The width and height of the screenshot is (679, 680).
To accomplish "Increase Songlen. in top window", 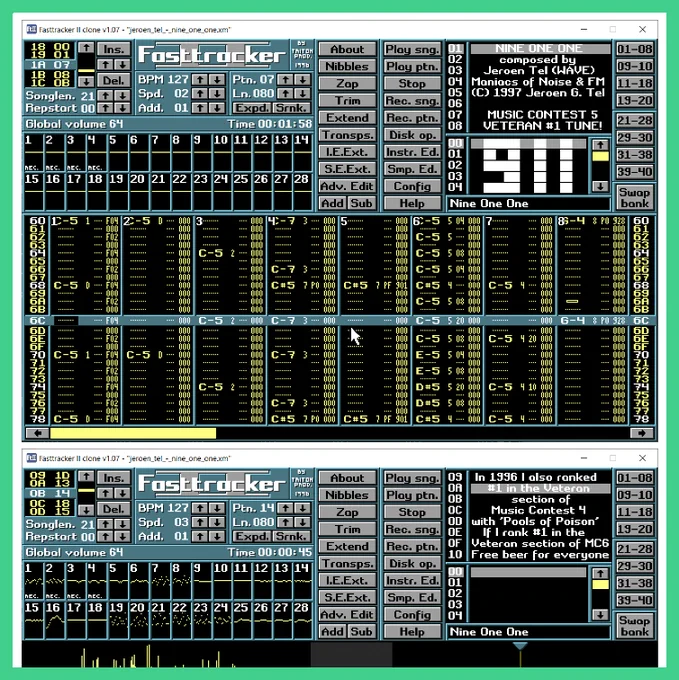I will 106,96.
